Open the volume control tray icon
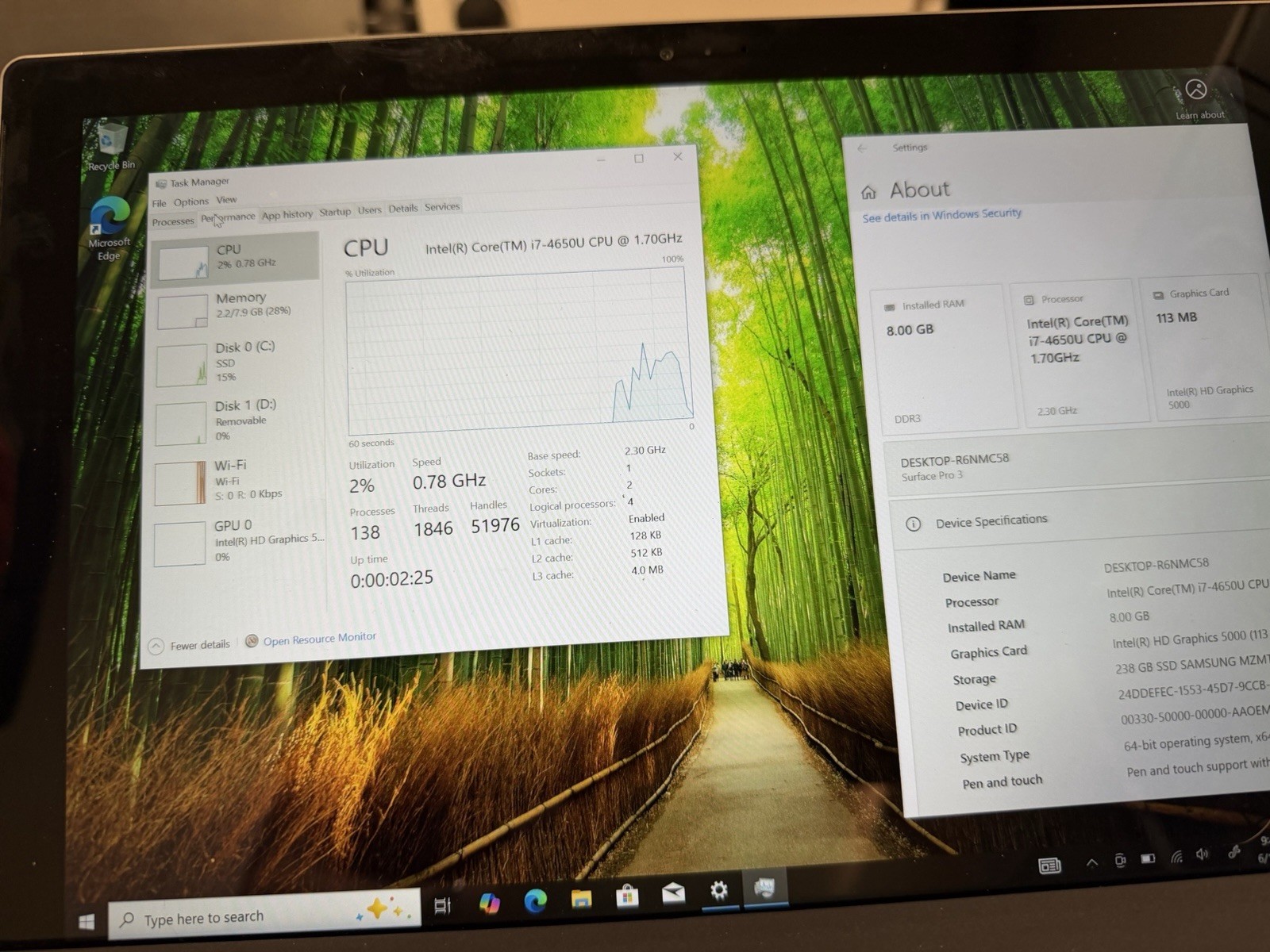The width and height of the screenshot is (1270, 952). tap(1203, 854)
